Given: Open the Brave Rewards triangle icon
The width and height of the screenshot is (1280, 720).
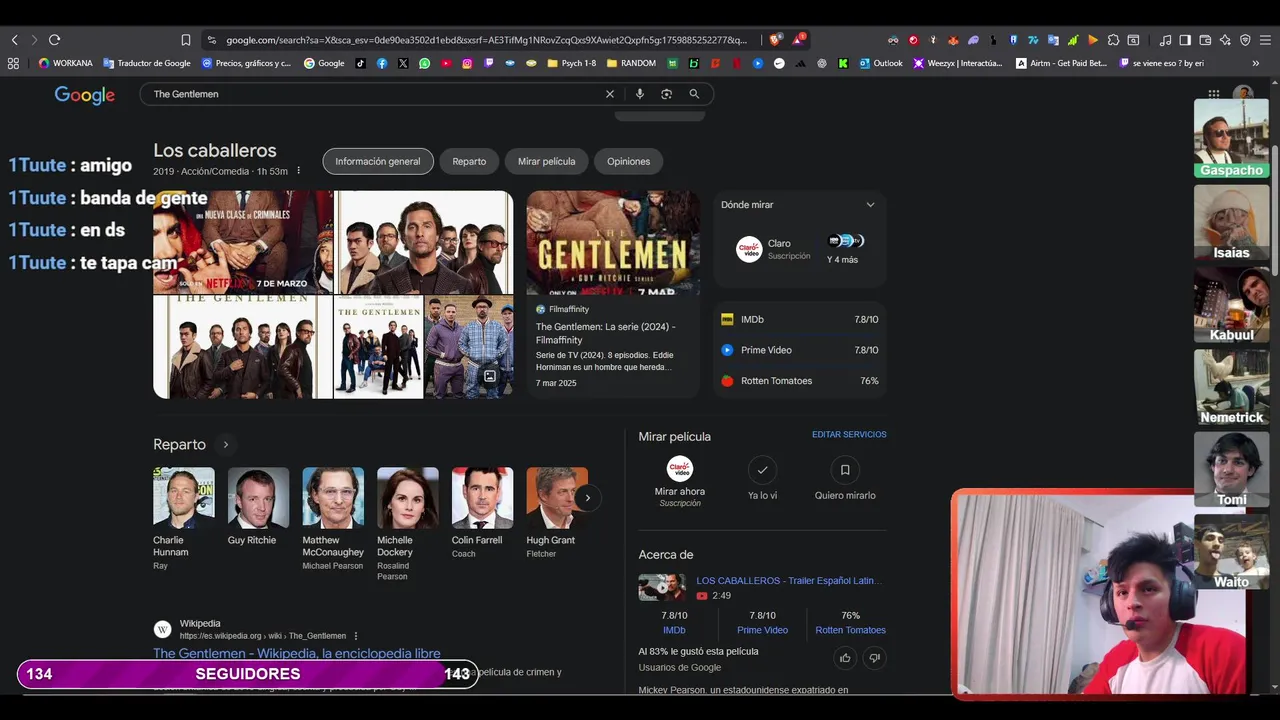Looking at the screenshot, I should (x=799, y=40).
